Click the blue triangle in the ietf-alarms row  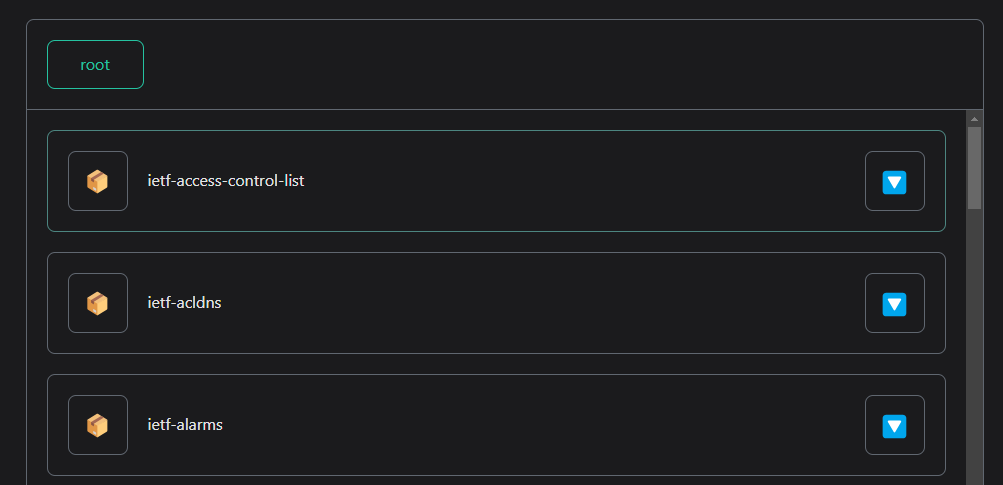894,426
